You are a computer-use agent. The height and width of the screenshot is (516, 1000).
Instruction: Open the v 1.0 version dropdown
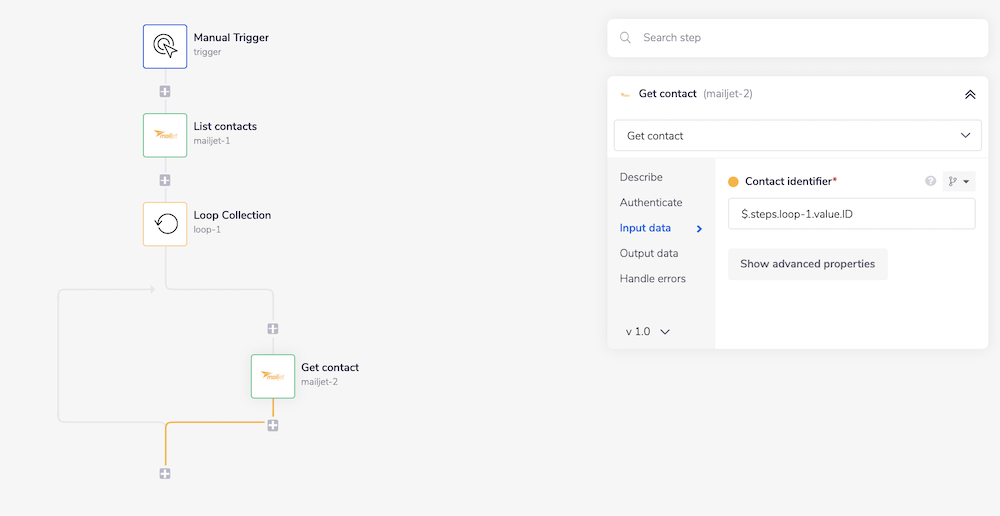coord(647,332)
